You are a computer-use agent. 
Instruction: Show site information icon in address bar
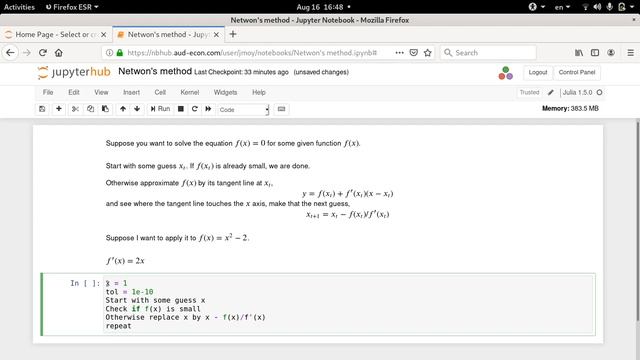[109, 53]
